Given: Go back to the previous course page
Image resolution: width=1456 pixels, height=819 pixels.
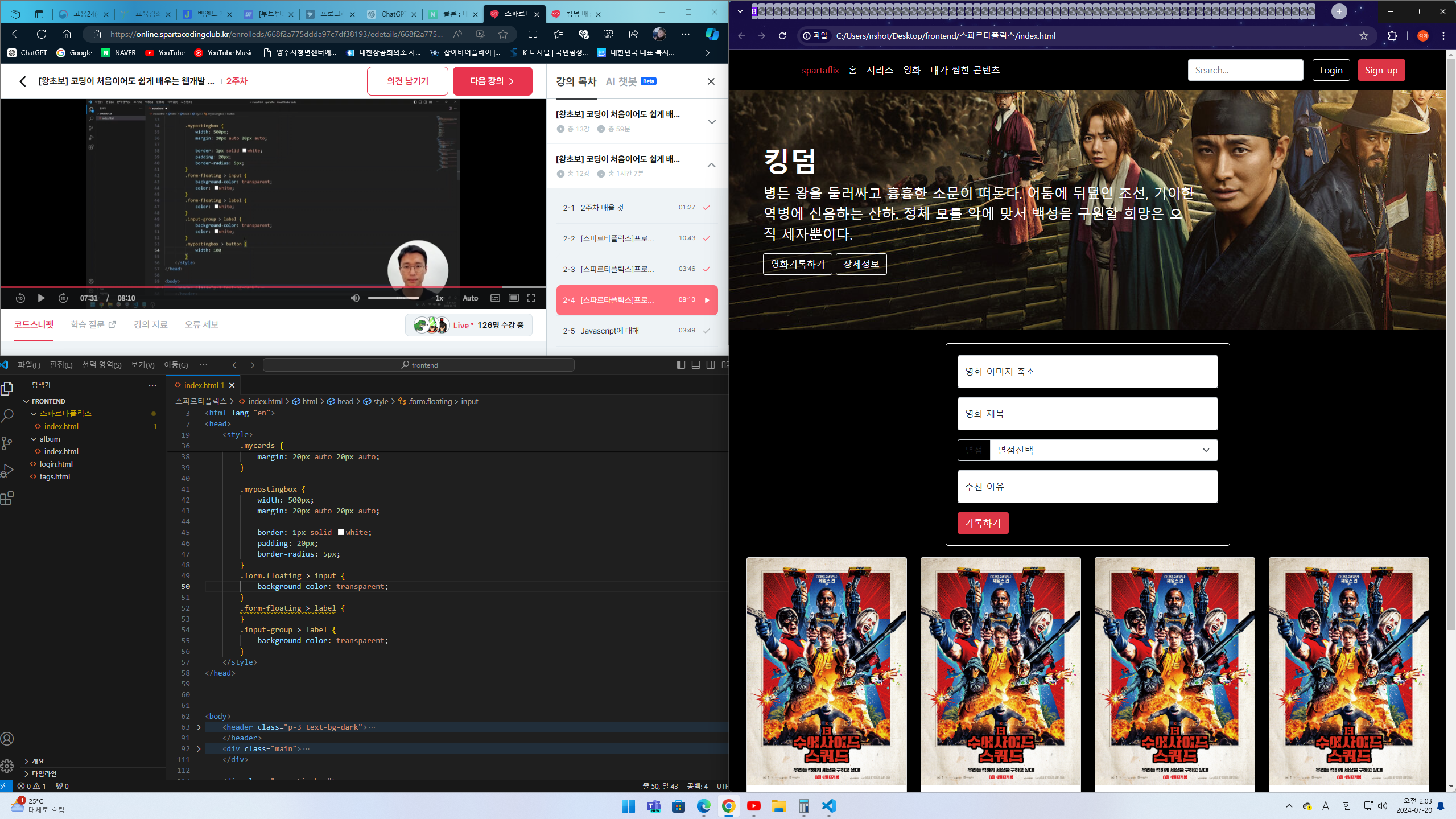Looking at the screenshot, I should click(x=23, y=81).
